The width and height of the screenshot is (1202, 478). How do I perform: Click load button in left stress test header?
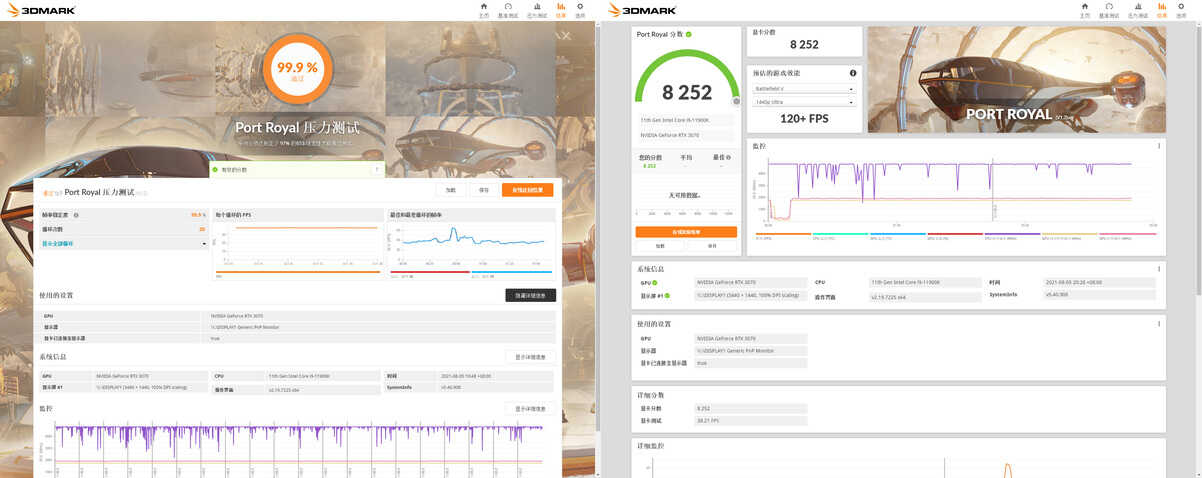(x=451, y=190)
